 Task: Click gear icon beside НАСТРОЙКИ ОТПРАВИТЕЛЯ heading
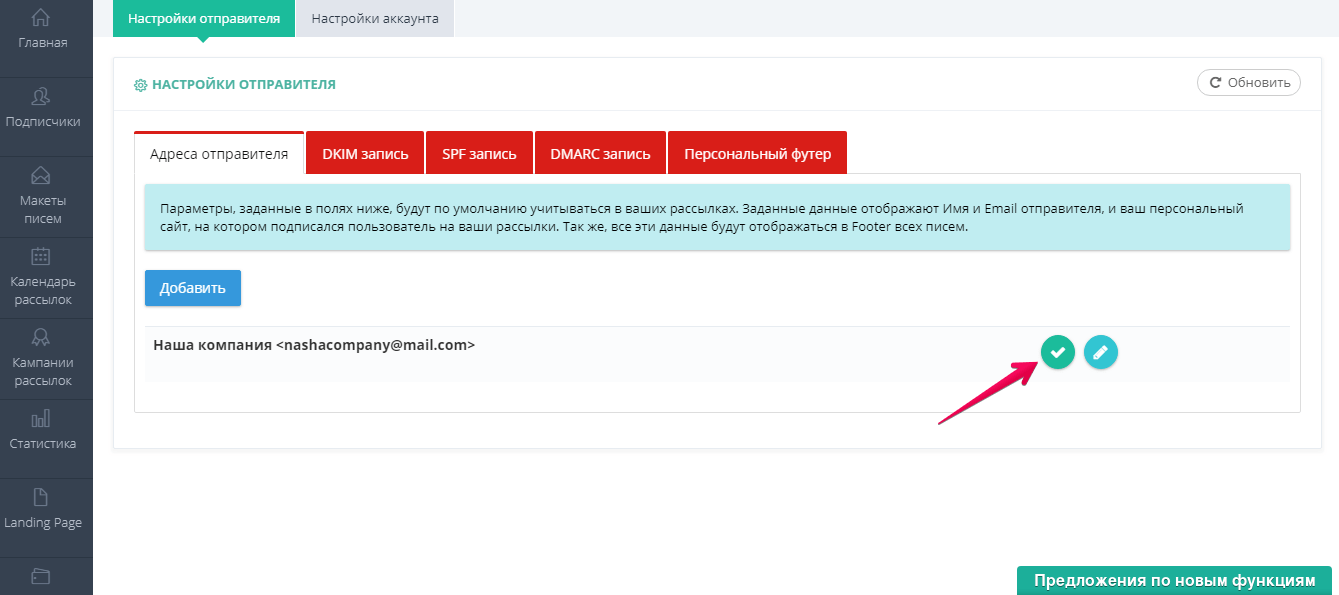click(141, 85)
